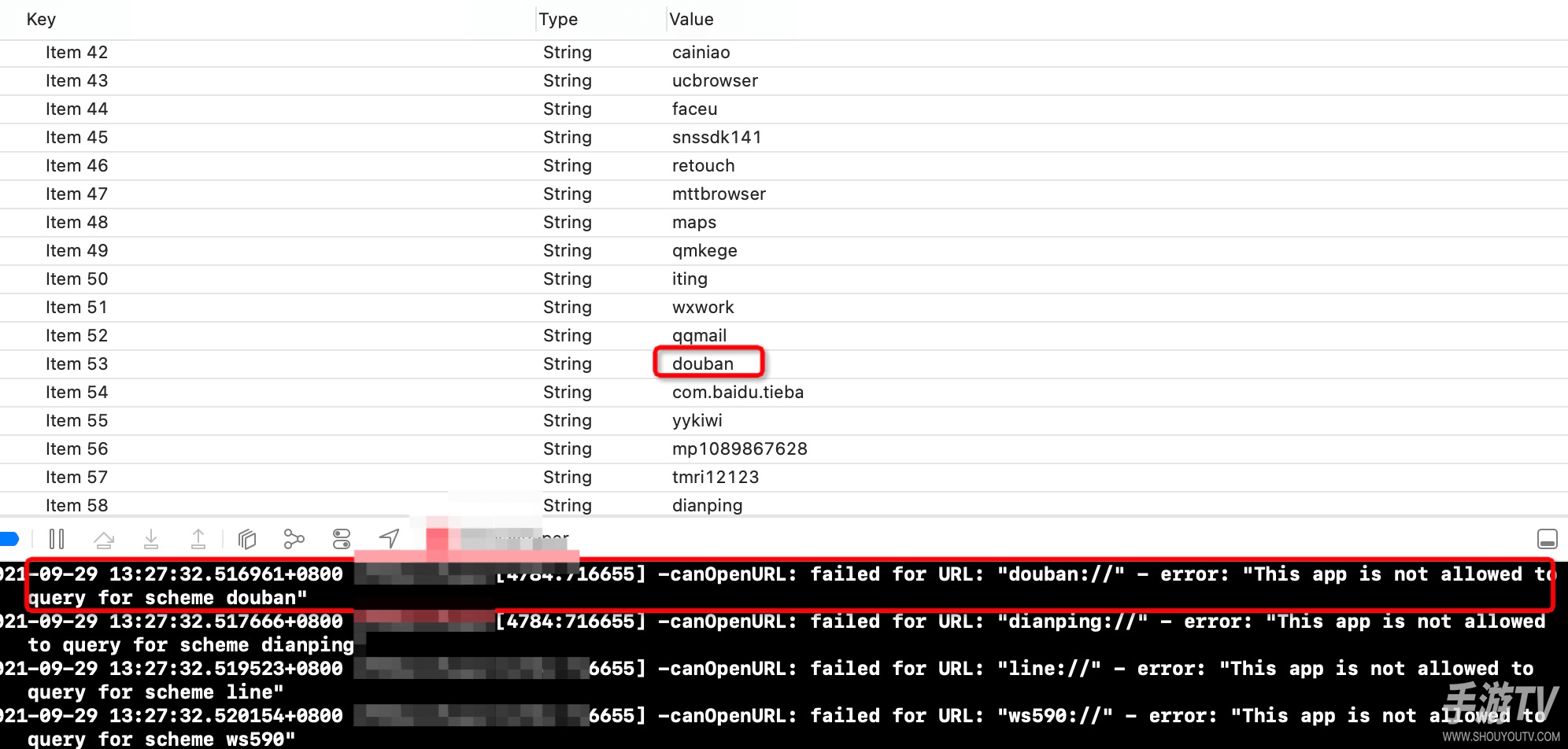The image size is (1568, 749).
Task: Select the value "maps"
Action: pyautogui.click(x=694, y=223)
